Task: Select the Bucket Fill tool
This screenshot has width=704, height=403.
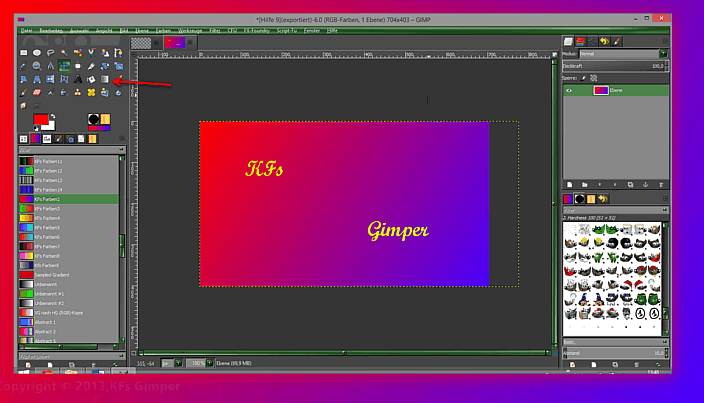Action: [91, 79]
